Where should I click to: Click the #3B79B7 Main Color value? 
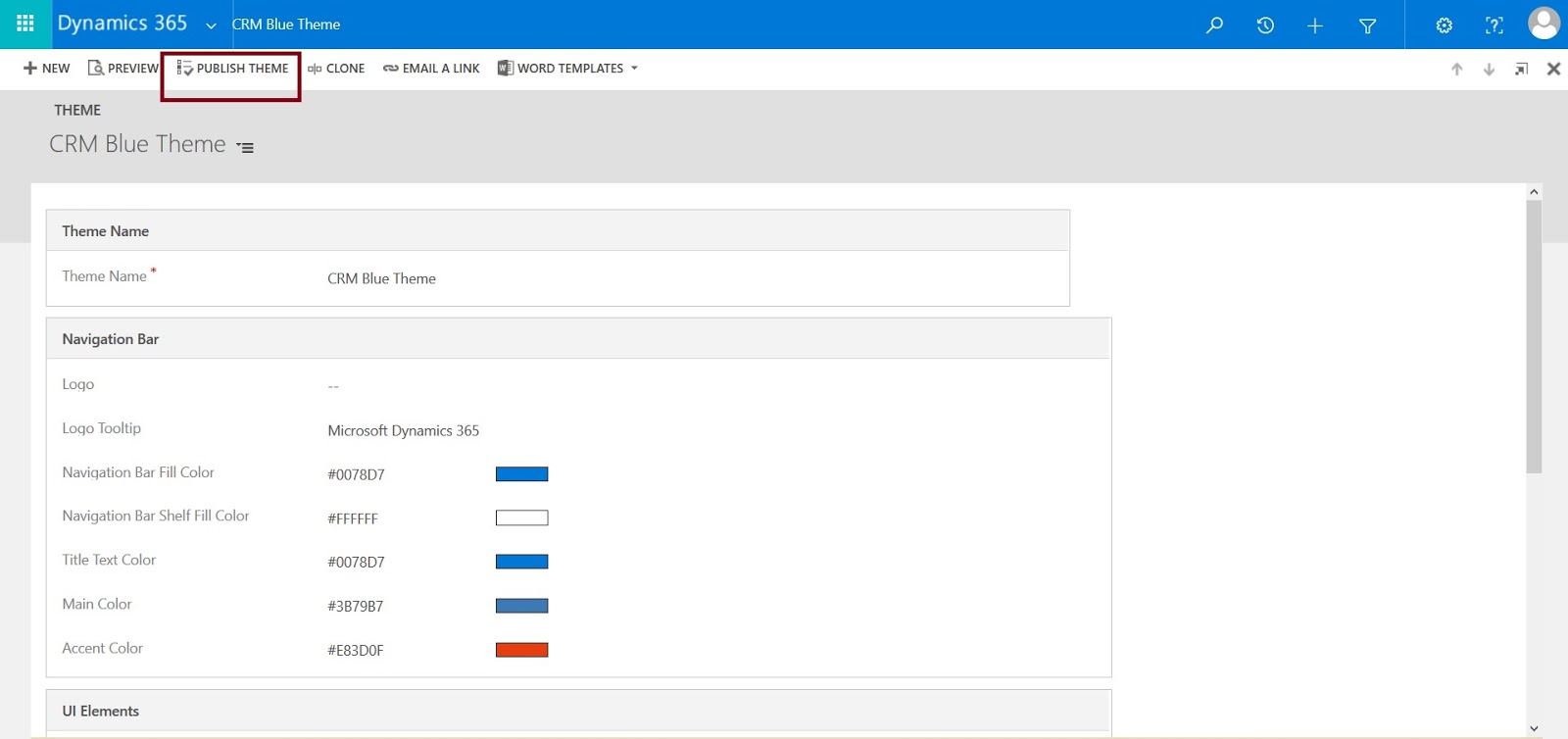click(x=355, y=606)
